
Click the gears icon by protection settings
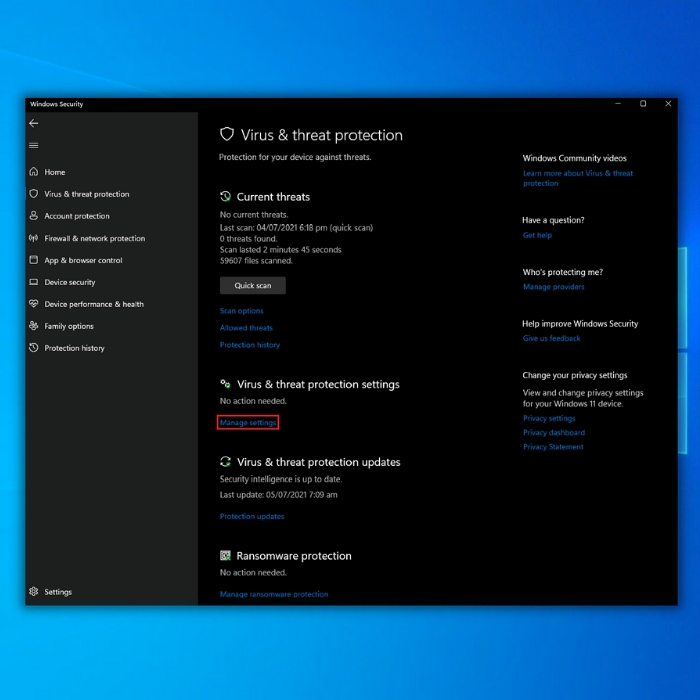pos(225,384)
